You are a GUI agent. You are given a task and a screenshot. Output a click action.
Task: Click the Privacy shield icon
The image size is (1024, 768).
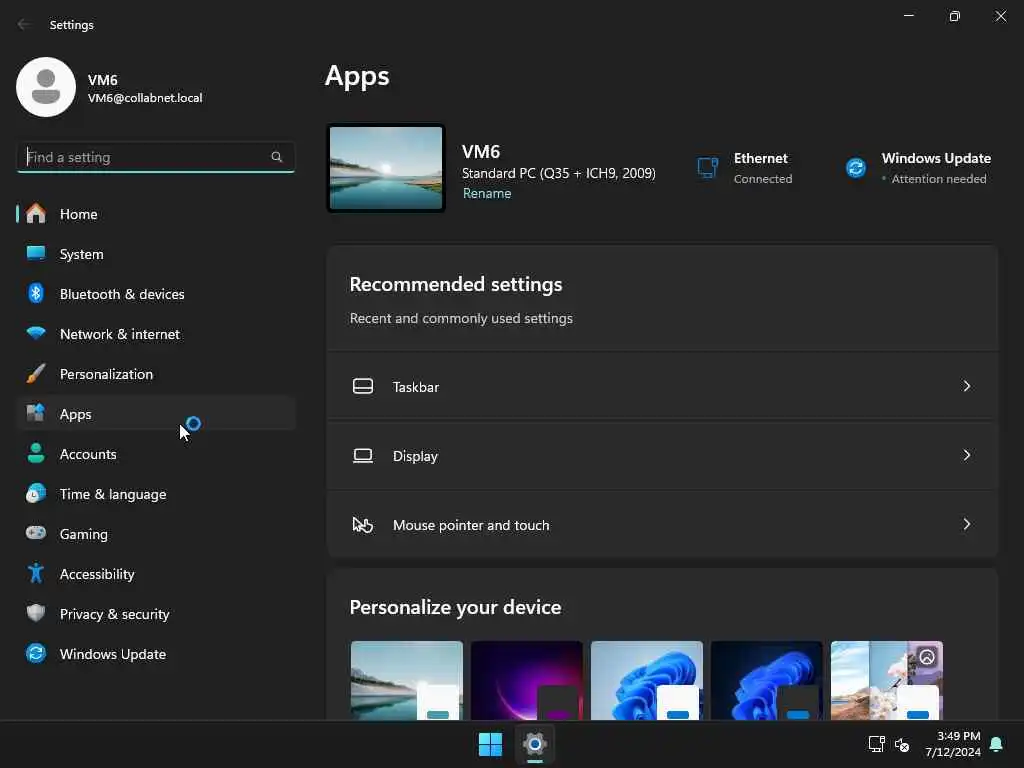36,613
